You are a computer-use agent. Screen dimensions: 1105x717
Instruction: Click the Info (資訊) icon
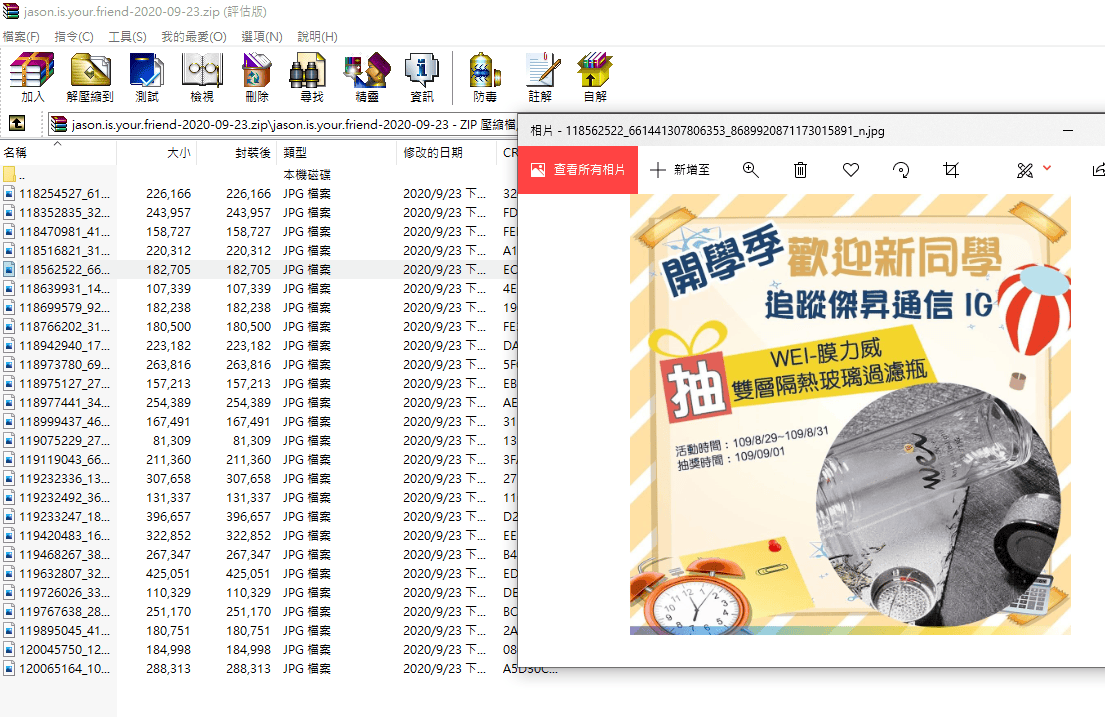tap(421, 78)
